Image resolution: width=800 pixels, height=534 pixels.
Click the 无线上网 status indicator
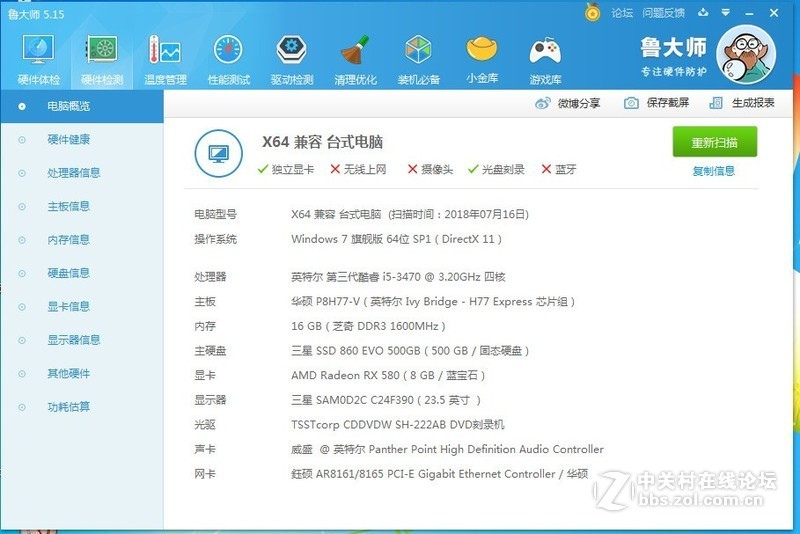(358, 169)
